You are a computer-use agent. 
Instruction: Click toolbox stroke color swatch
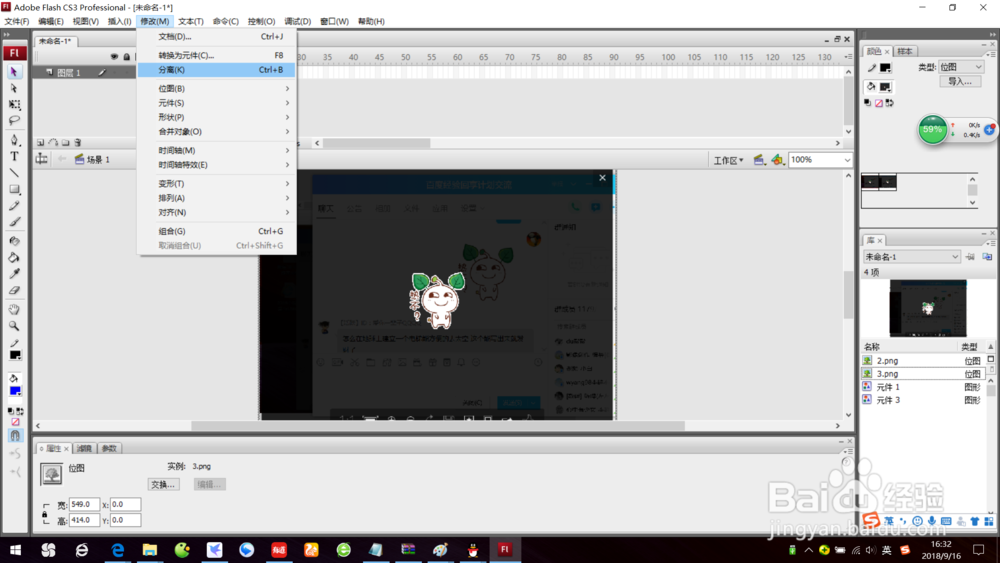point(15,355)
